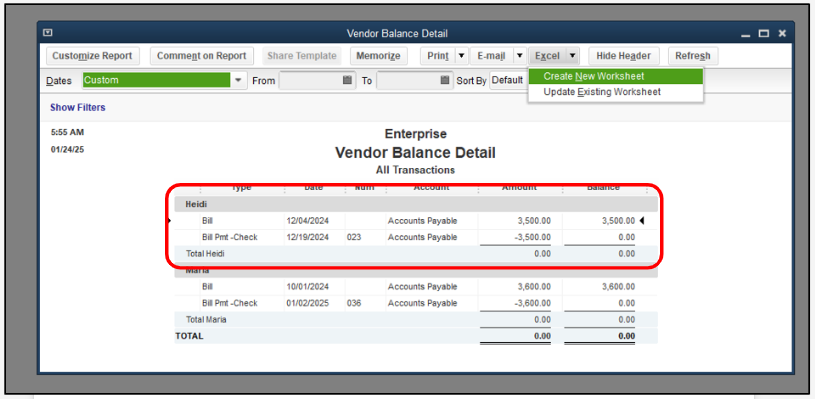Click the Print button
This screenshot has height=399, width=815.
[438, 56]
